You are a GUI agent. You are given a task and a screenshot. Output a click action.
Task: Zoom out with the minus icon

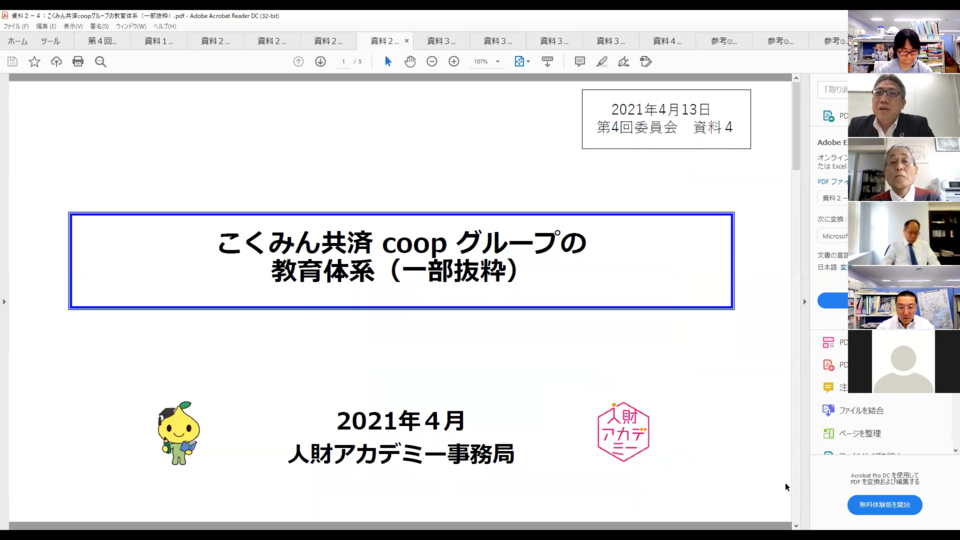click(432, 62)
